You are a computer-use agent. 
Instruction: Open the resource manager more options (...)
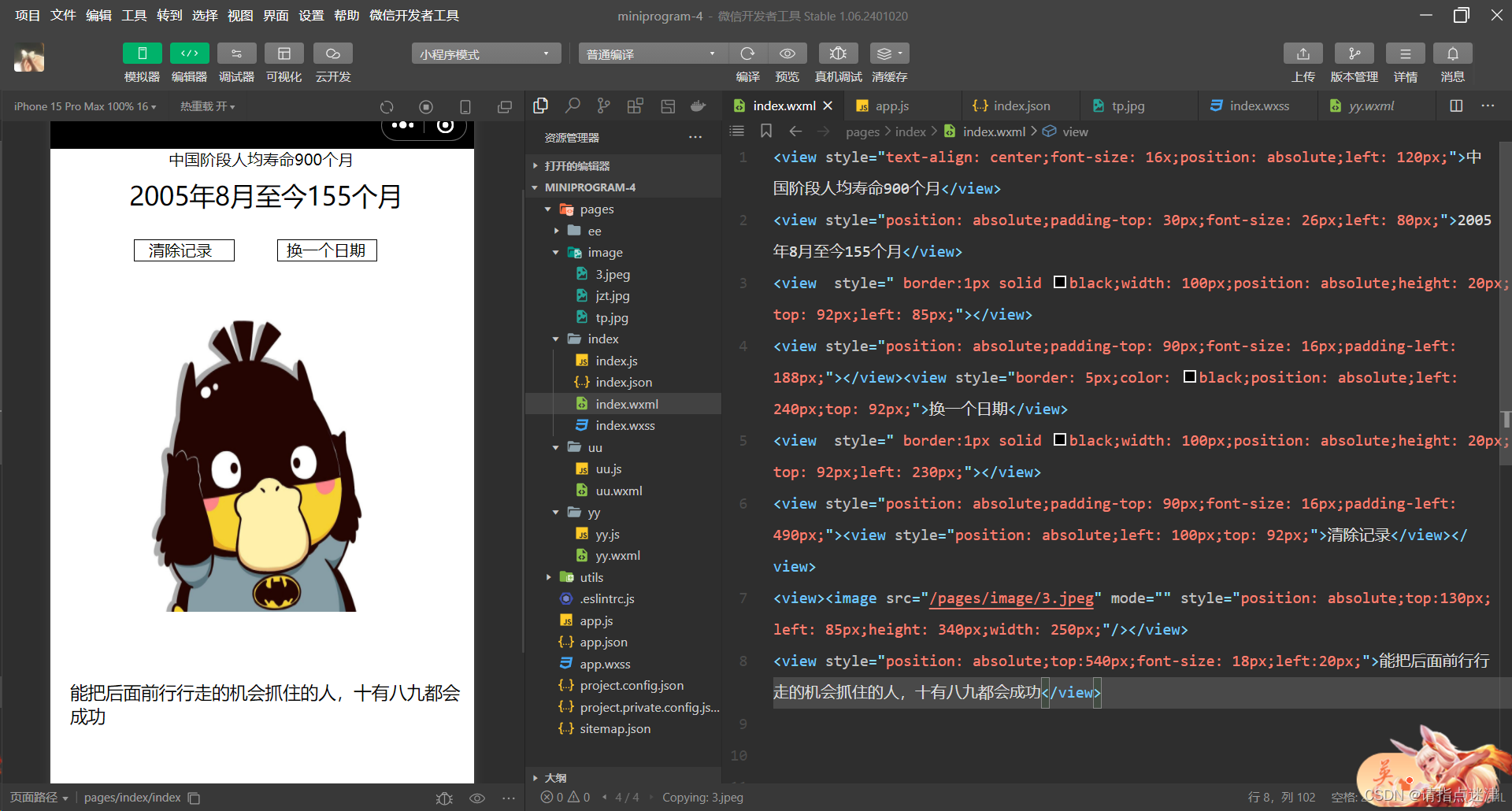[695, 137]
